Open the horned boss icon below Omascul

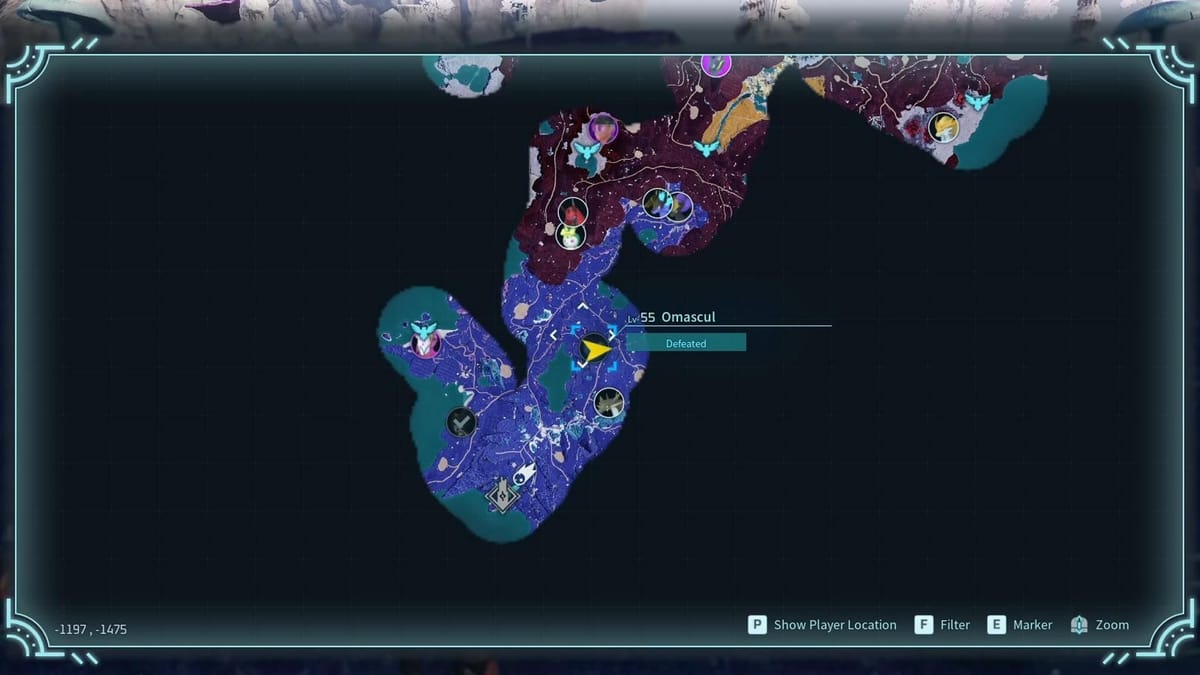click(x=609, y=403)
